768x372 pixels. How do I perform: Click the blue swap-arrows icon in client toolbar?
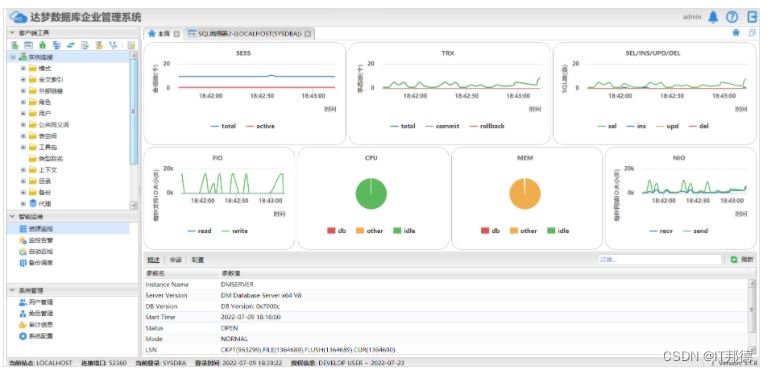pos(71,45)
